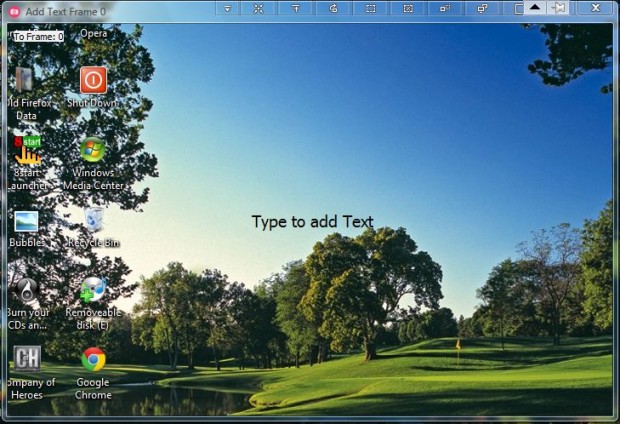Click the Shut Down desktop icon
Image resolution: width=620 pixels, height=424 pixels.
tap(93, 80)
